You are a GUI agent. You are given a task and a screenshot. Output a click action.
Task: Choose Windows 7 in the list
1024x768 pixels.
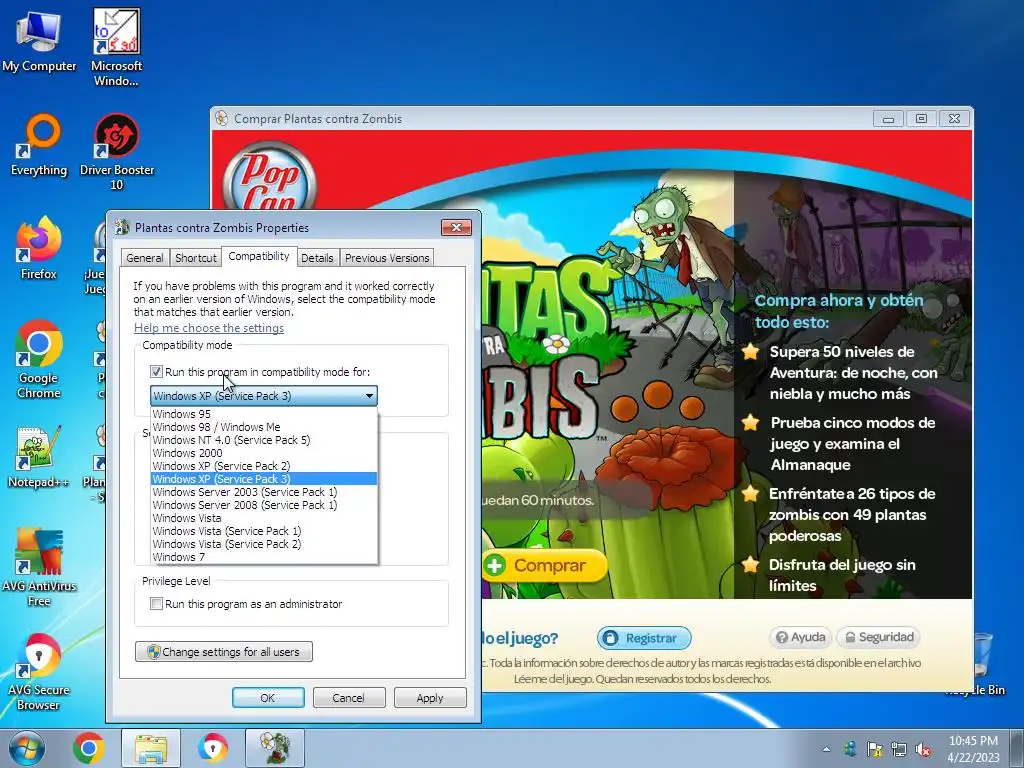tap(264, 557)
